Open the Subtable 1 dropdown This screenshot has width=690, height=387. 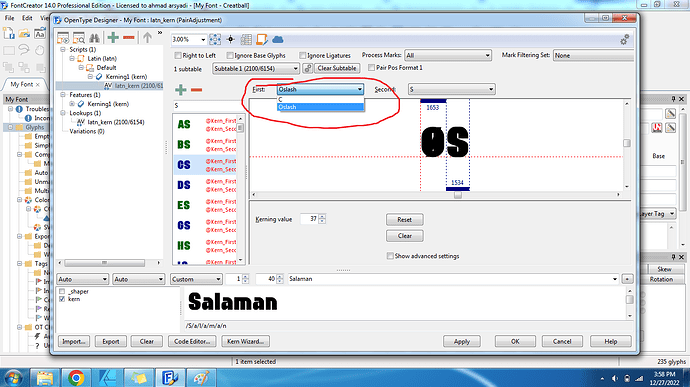[x=256, y=69]
